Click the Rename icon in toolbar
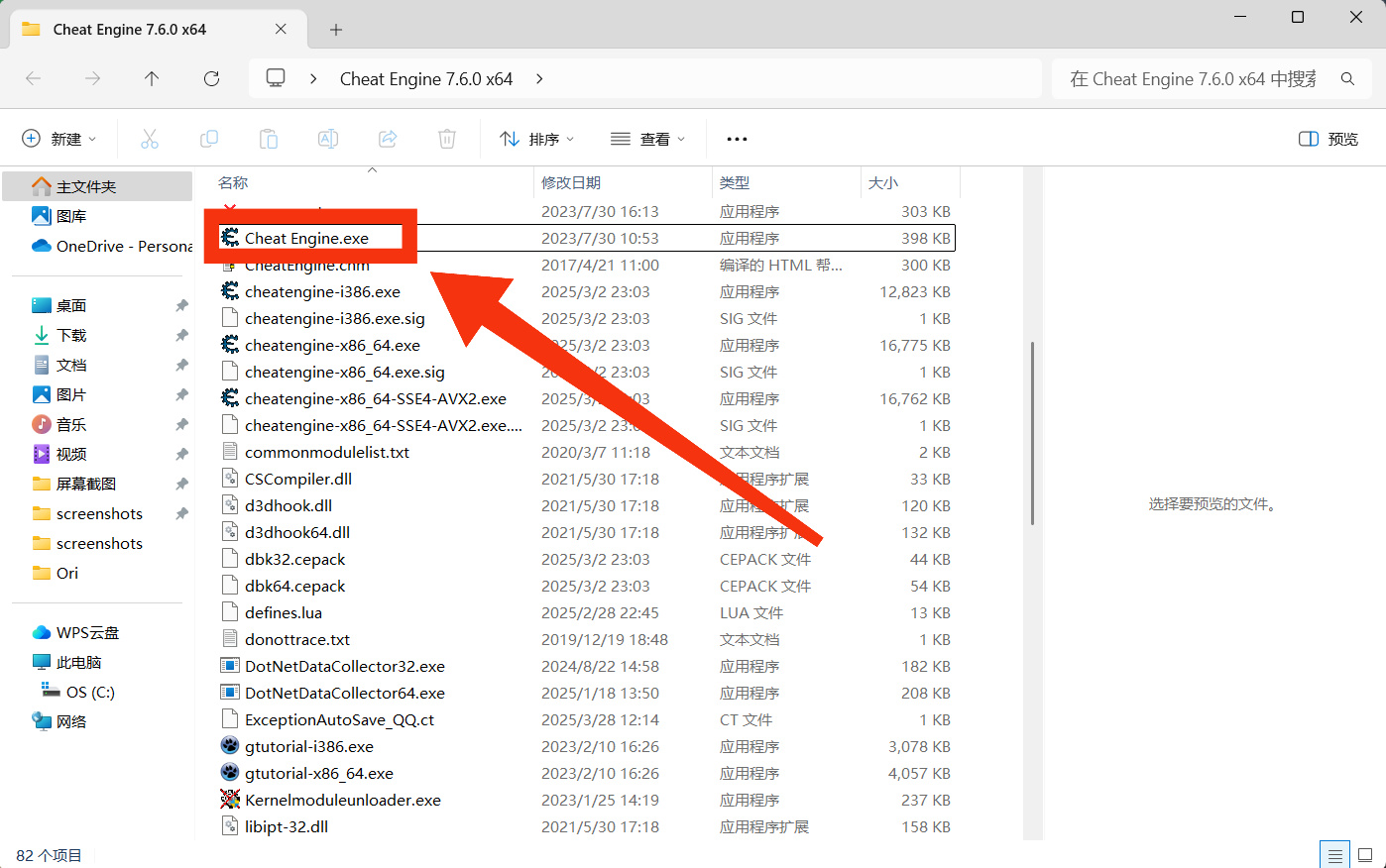The width and height of the screenshot is (1386, 868). 328,139
